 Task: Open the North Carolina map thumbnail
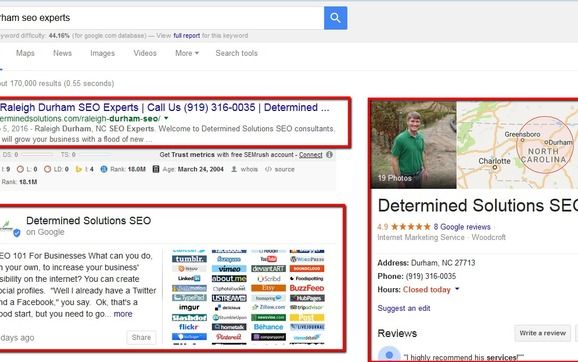pos(517,145)
